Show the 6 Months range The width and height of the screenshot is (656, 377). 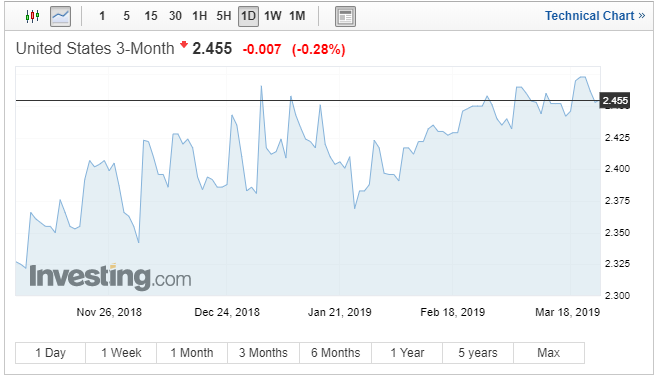point(336,353)
